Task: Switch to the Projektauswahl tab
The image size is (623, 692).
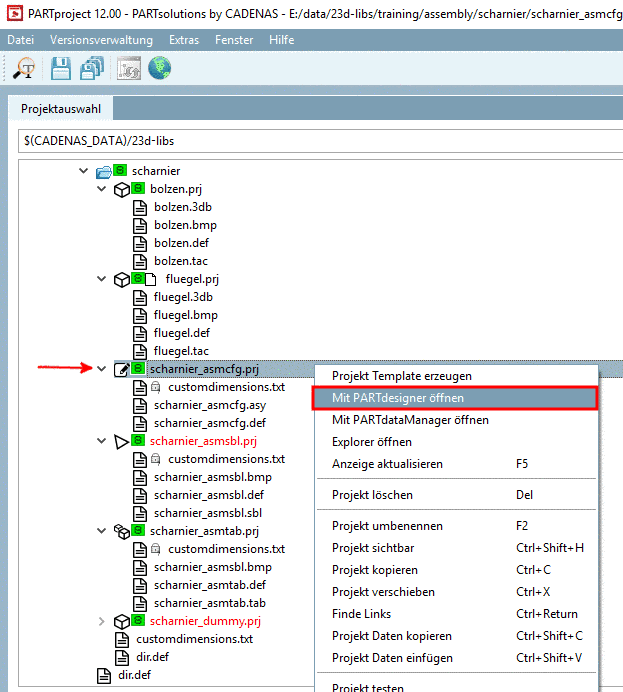Action: 61,109
